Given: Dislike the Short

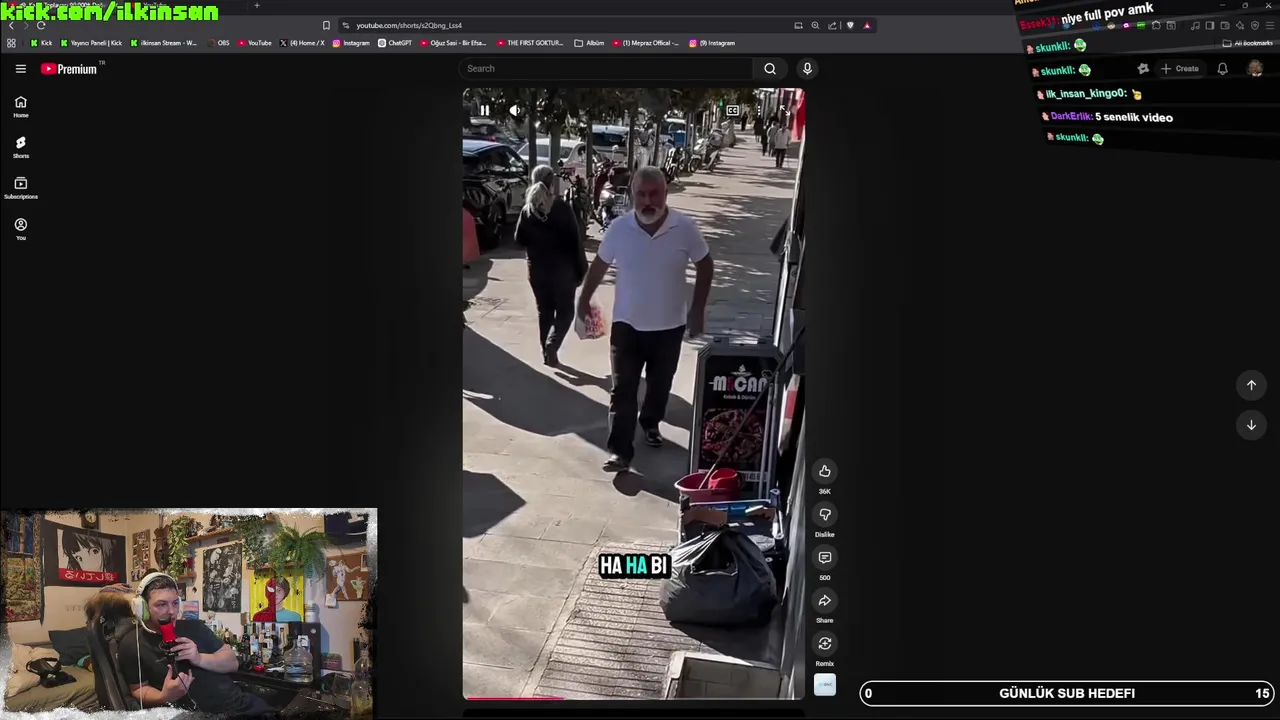Looking at the screenshot, I should tap(825, 514).
